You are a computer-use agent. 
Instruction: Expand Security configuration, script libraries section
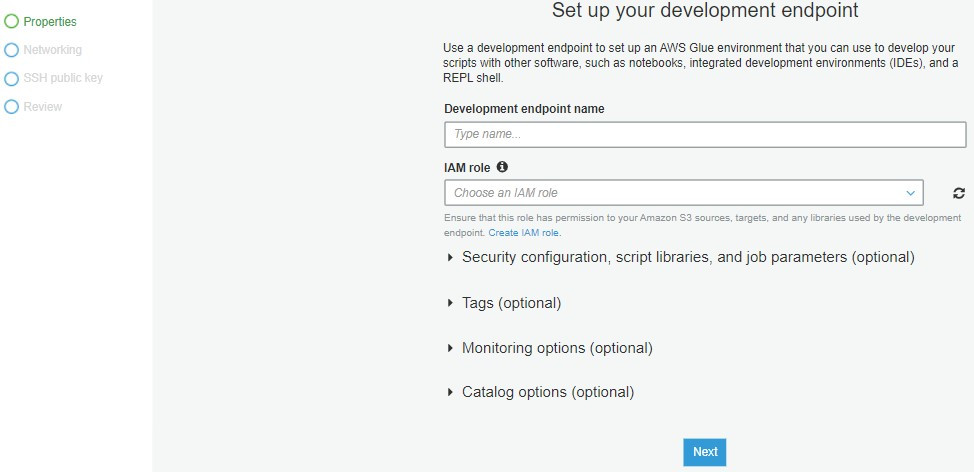(x=687, y=257)
